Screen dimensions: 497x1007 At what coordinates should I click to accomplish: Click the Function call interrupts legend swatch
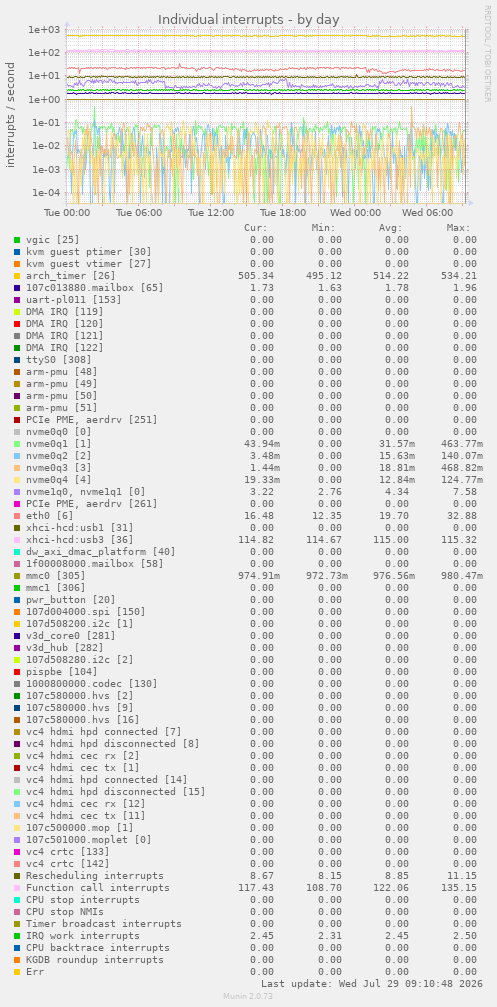(x=17, y=888)
